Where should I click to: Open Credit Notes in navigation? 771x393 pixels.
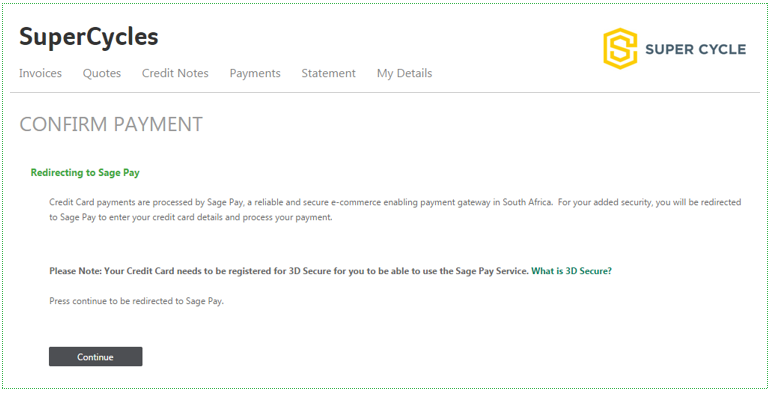tap(175, 73)
